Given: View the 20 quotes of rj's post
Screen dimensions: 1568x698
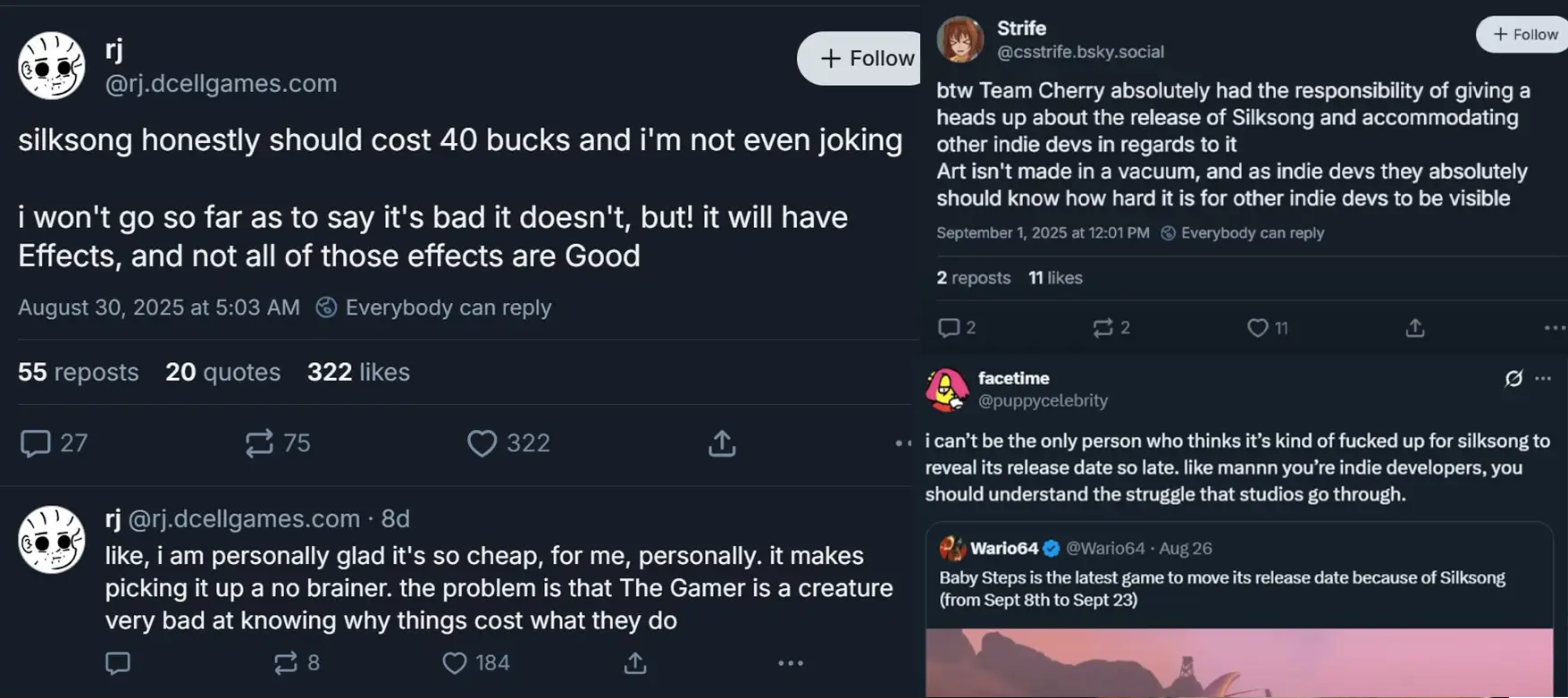Looking at the screenshot, I should [222, 372].
